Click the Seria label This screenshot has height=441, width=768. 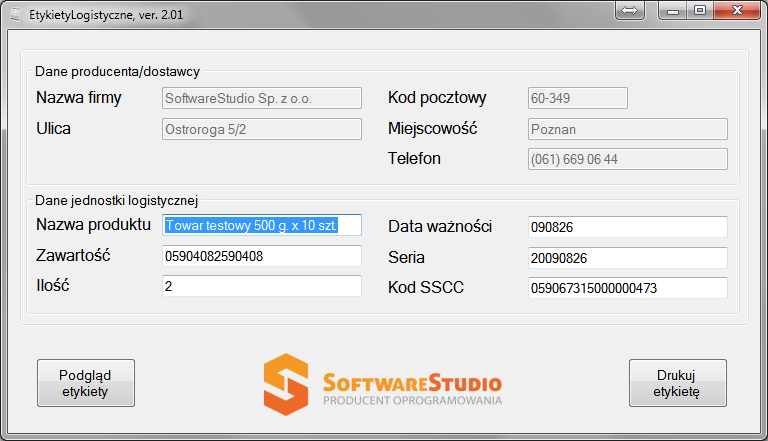[x=406, y=257]
